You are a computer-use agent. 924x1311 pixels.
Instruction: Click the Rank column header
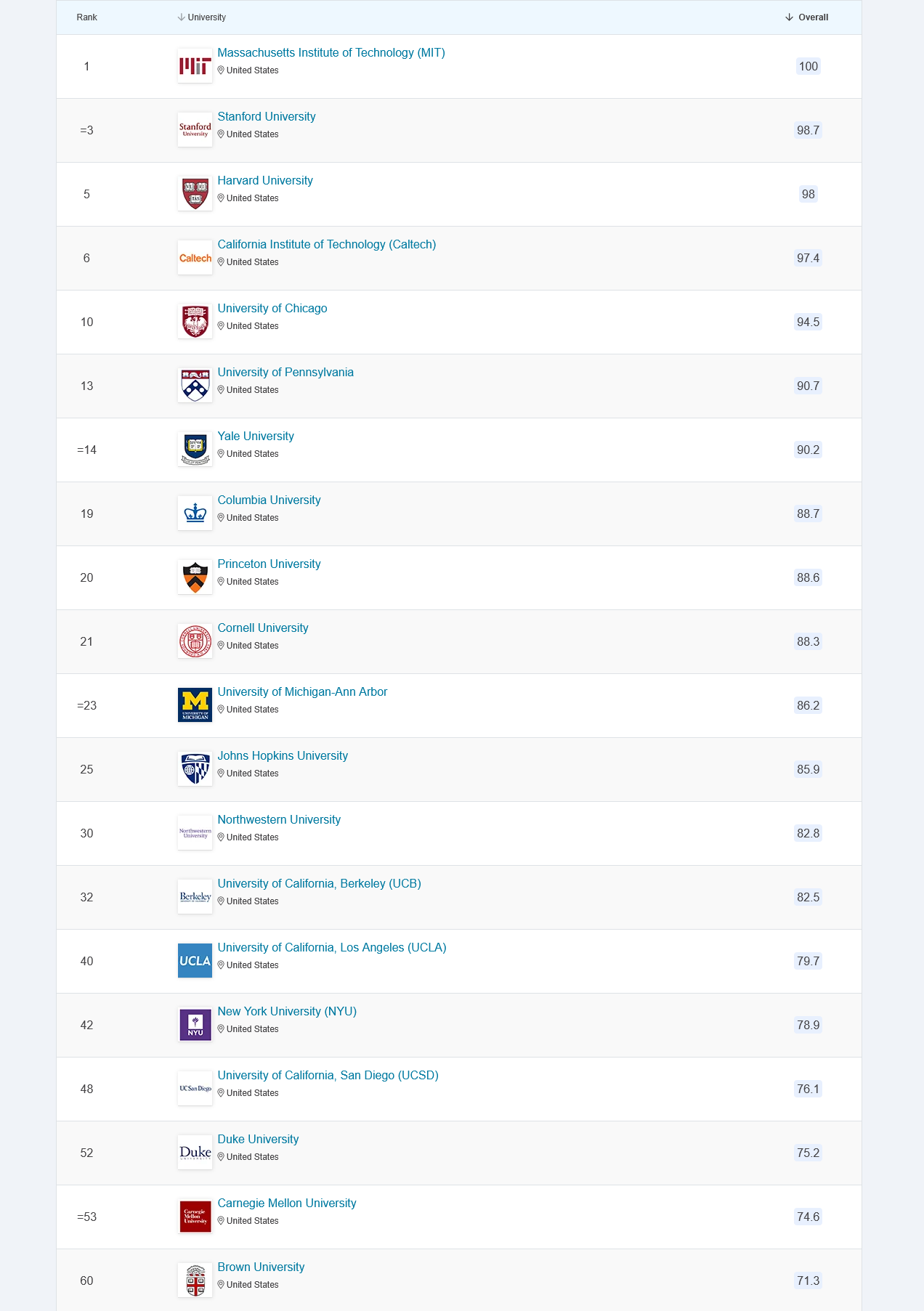tap(86, 17)
